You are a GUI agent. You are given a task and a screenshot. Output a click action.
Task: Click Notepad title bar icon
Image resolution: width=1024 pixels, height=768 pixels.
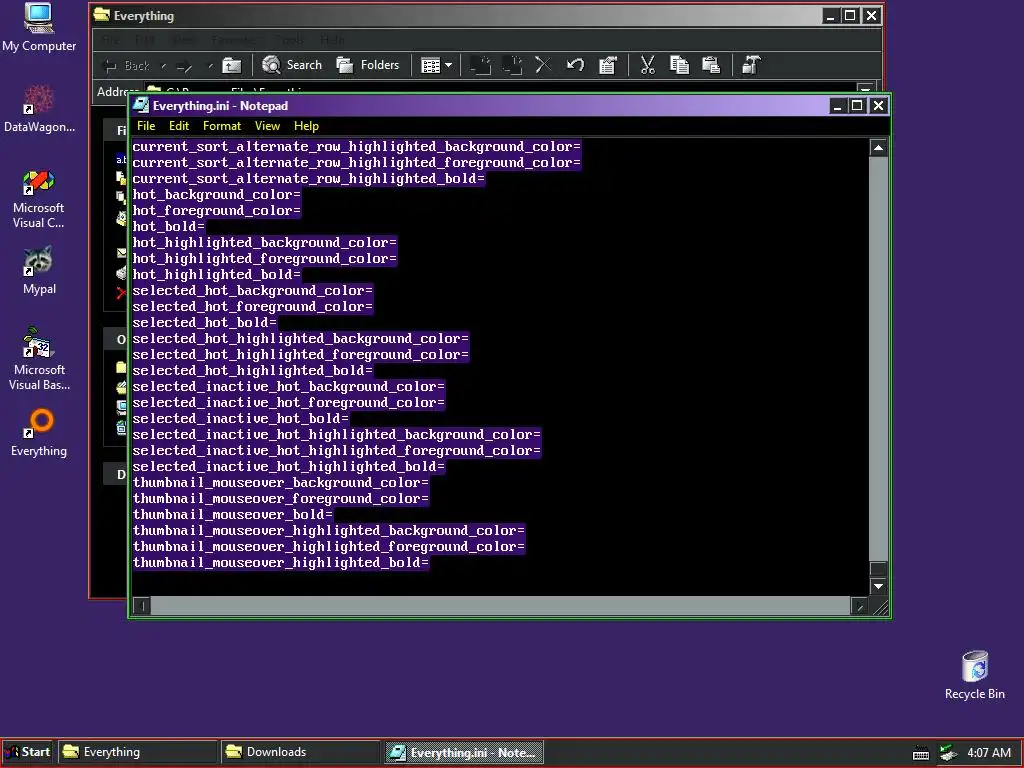tap(140, 105)
